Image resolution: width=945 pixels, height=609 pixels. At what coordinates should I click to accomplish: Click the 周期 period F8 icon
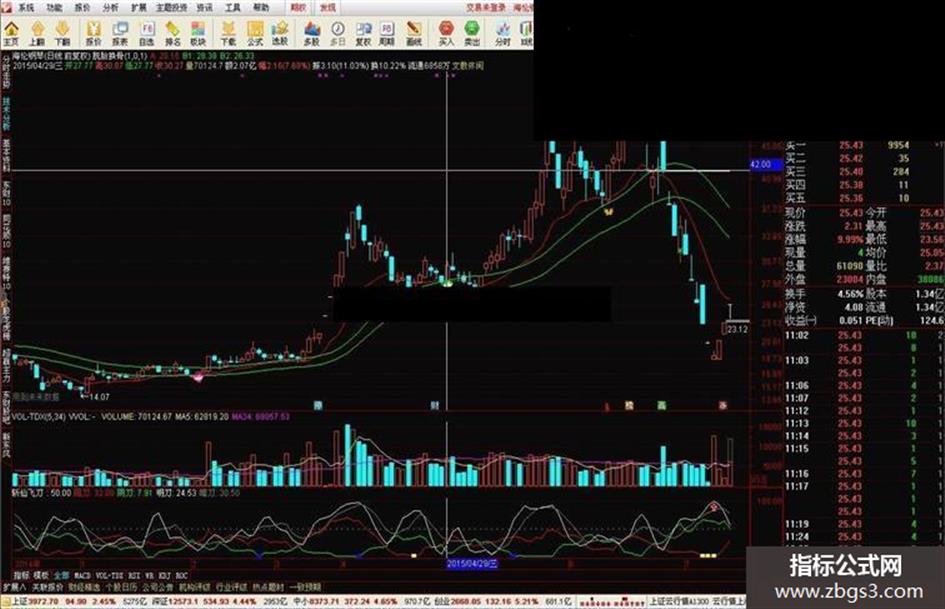pyautogui.click(x=387, y=33)
